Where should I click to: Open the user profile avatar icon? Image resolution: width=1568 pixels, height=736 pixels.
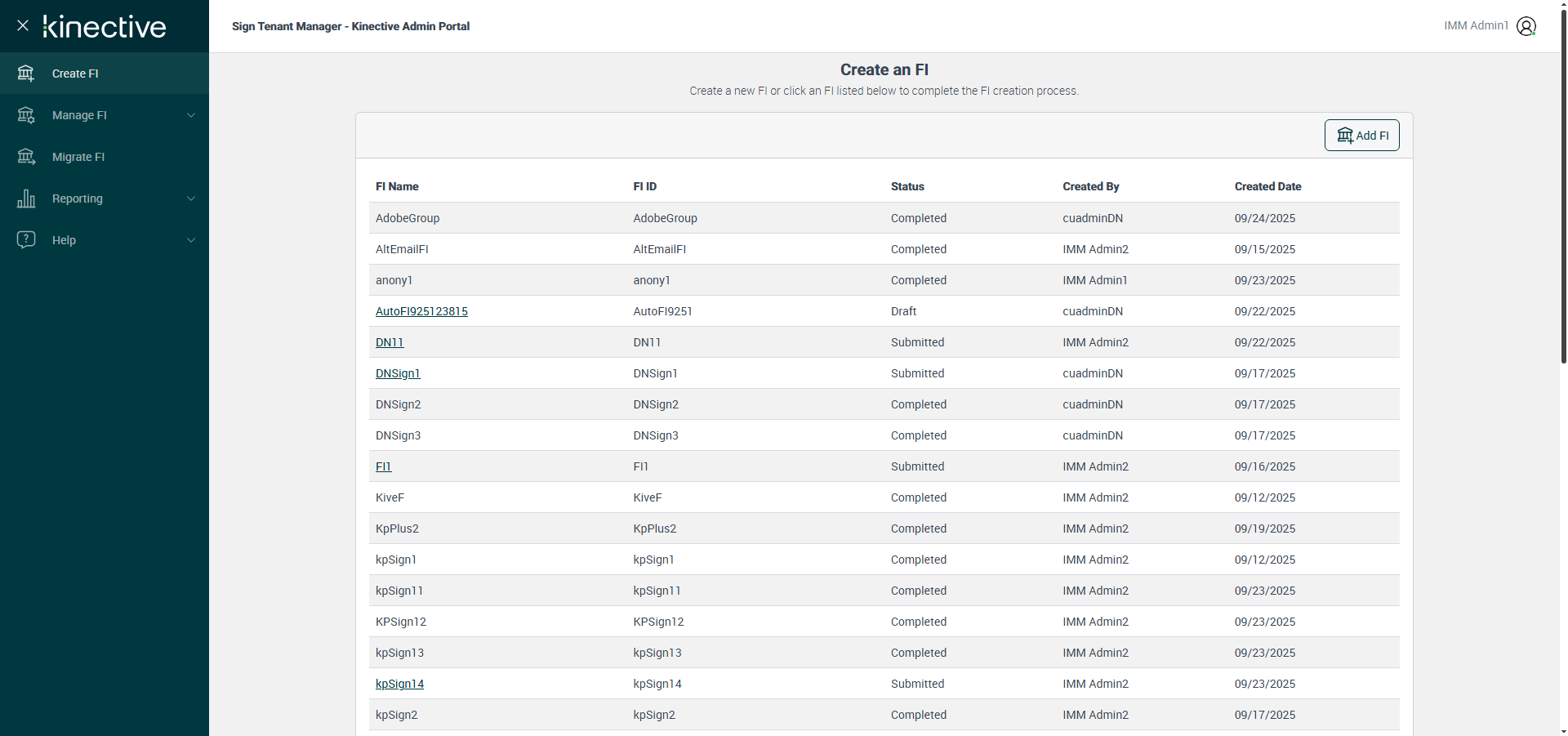coord(1526,26)
